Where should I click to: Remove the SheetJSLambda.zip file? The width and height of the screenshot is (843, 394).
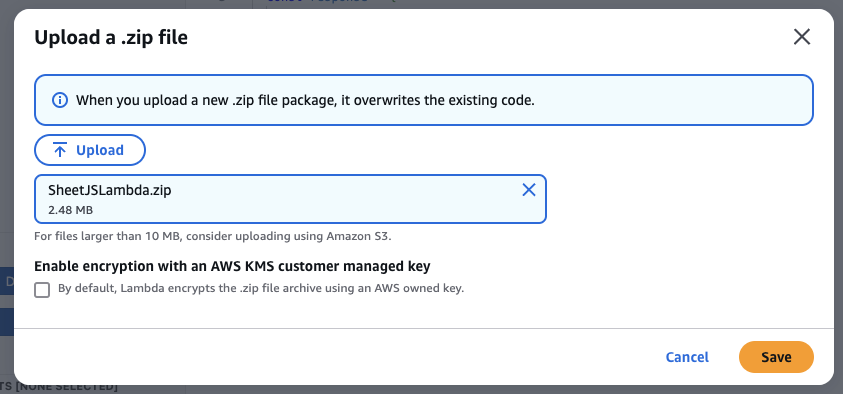coord(529,189)
